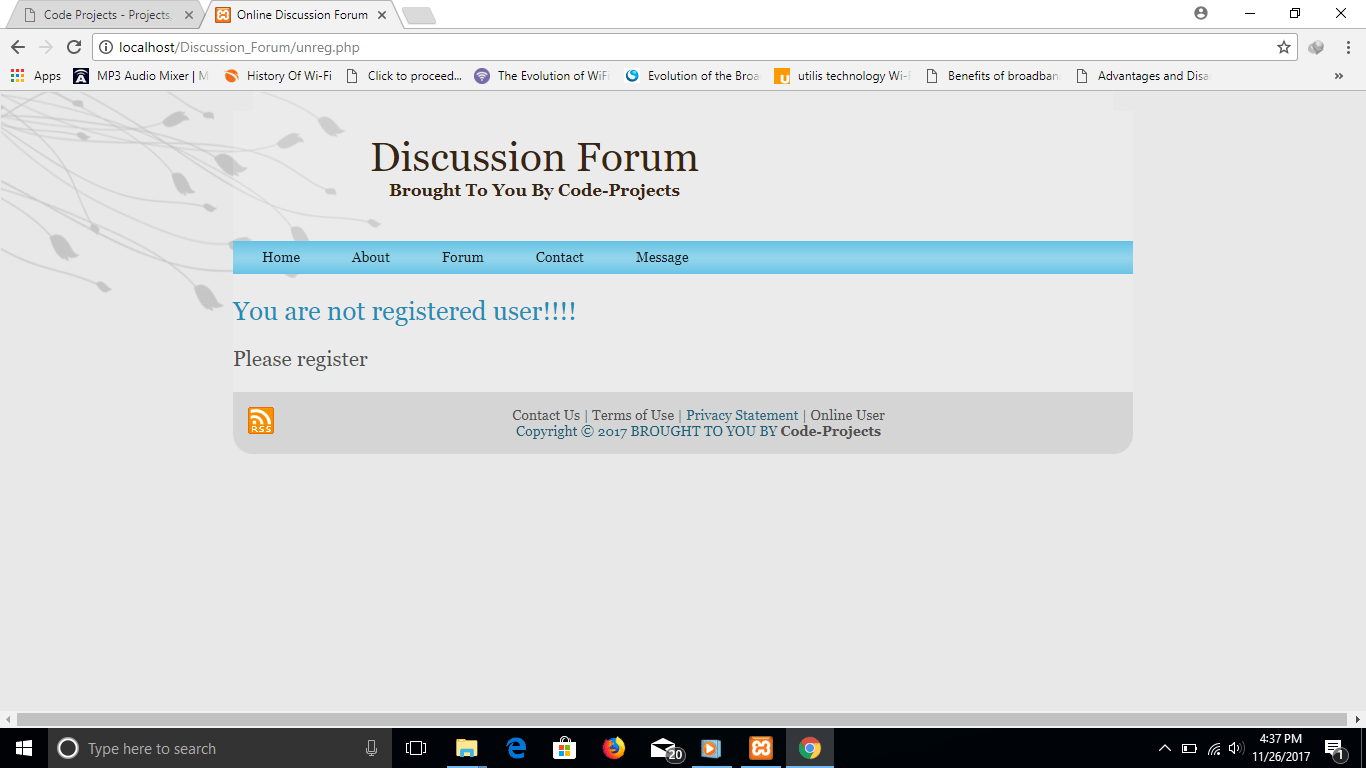Open XAMPP control panel from the taskbar
The image size is (1366, 768).
[761, 747]
